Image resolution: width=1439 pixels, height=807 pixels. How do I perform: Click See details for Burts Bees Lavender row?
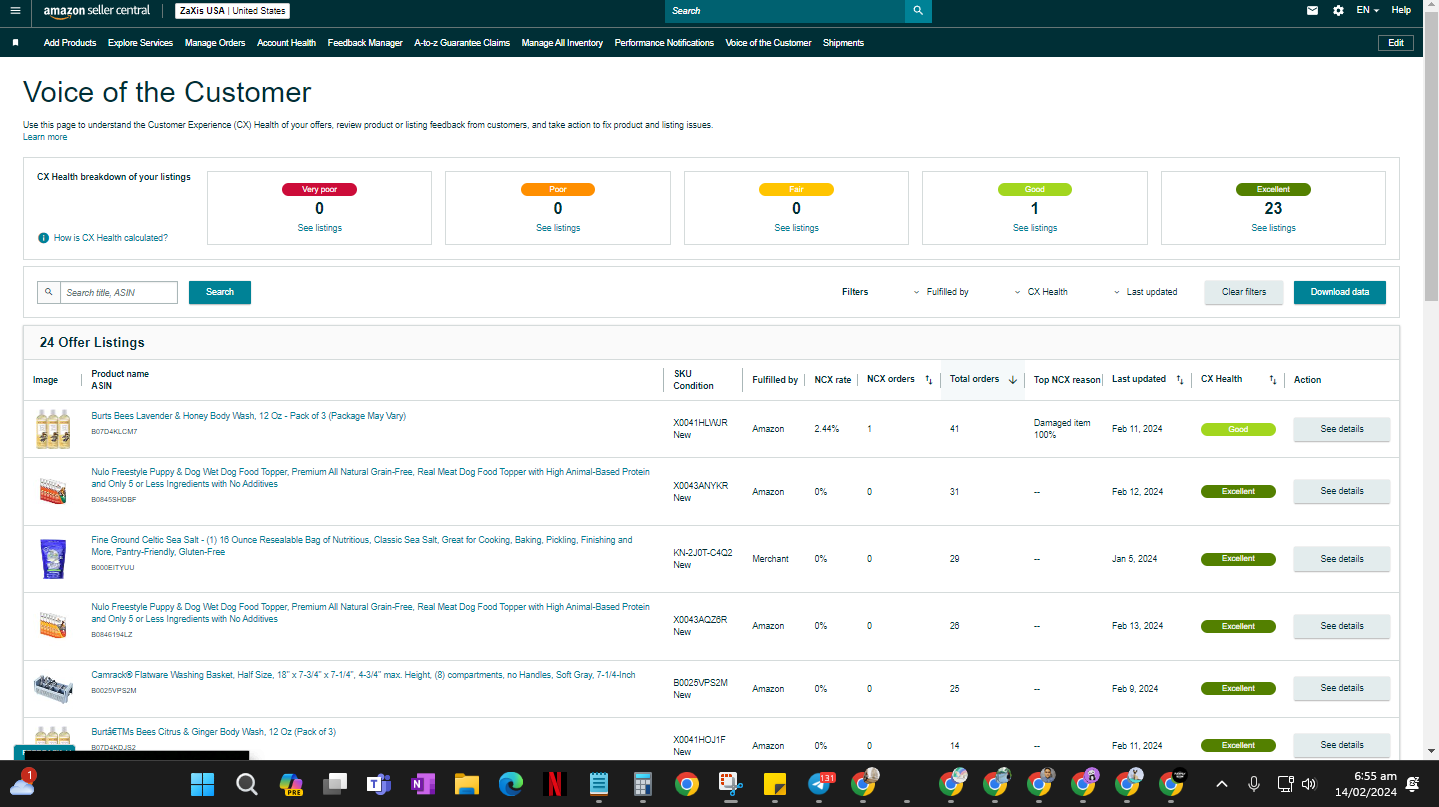point(1342,429)
